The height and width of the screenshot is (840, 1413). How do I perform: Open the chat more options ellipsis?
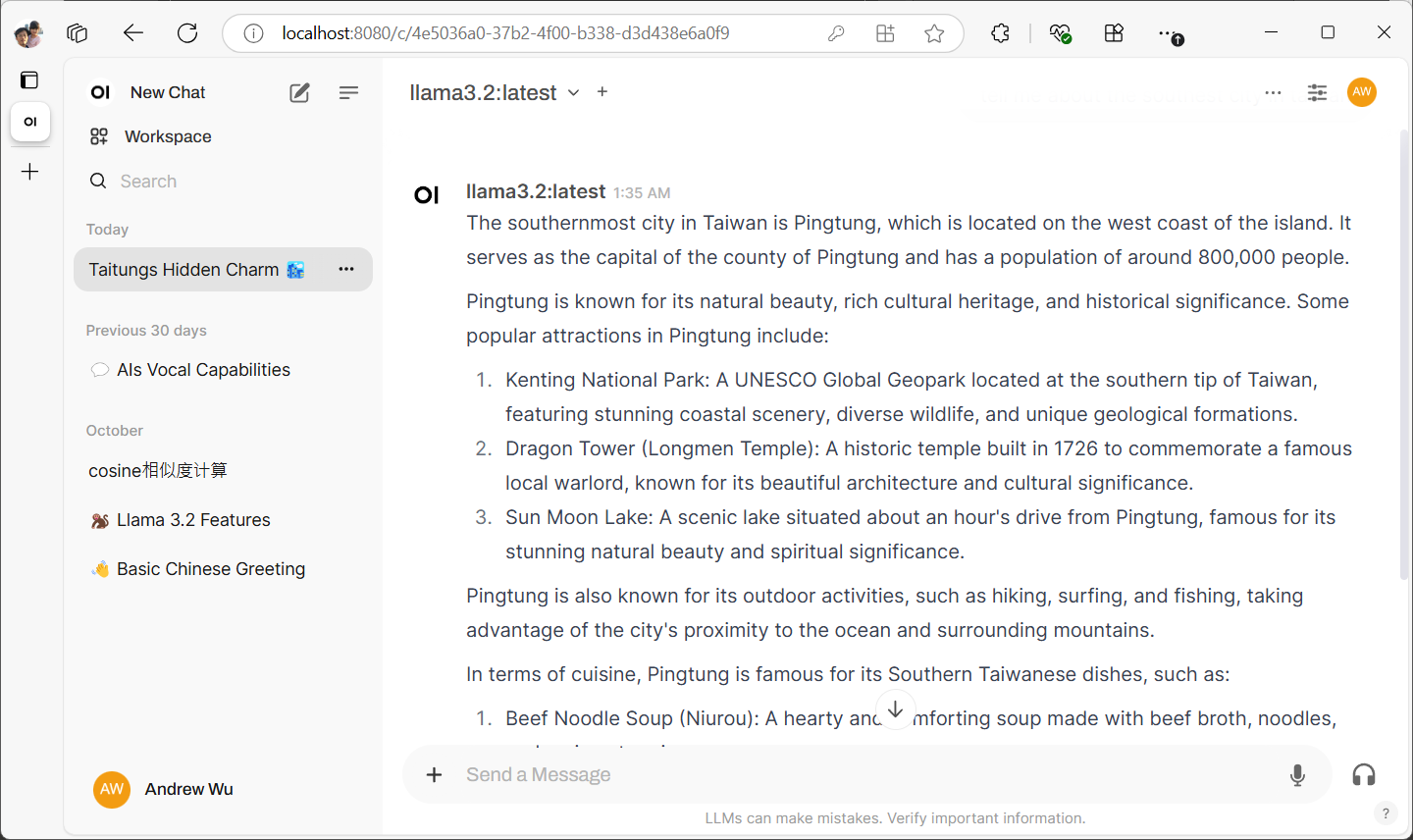tap(1273, 92)
